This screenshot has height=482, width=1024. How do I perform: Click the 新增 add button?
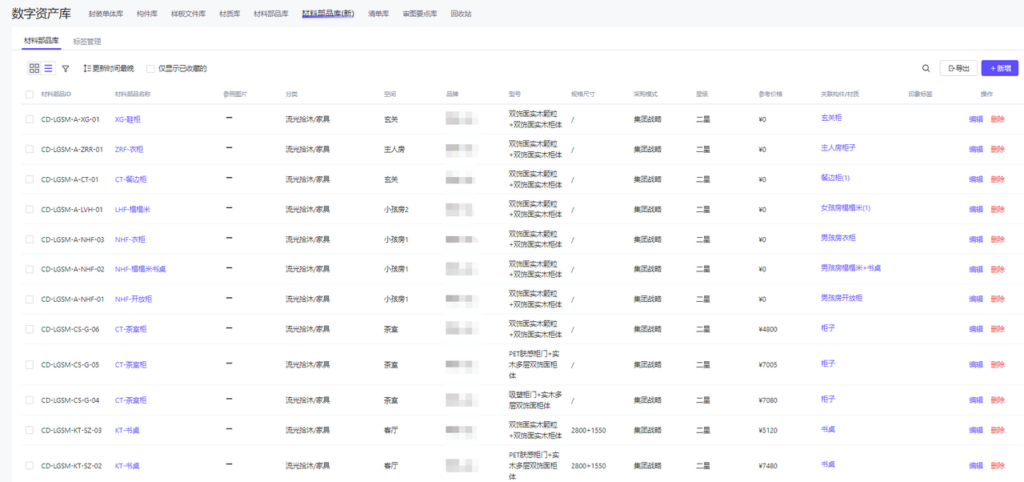1000,68
